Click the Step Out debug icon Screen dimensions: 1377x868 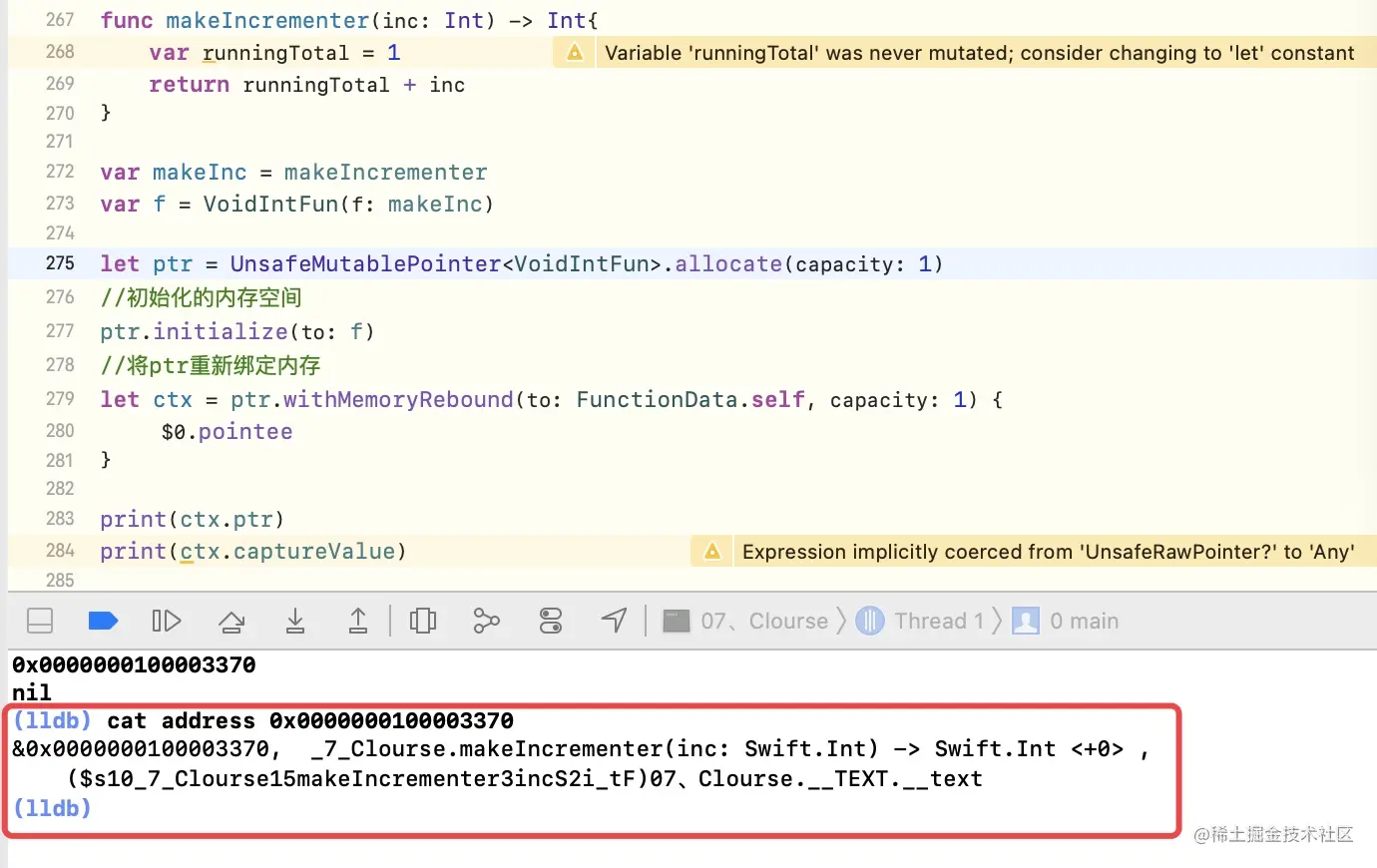click(357, 621)
